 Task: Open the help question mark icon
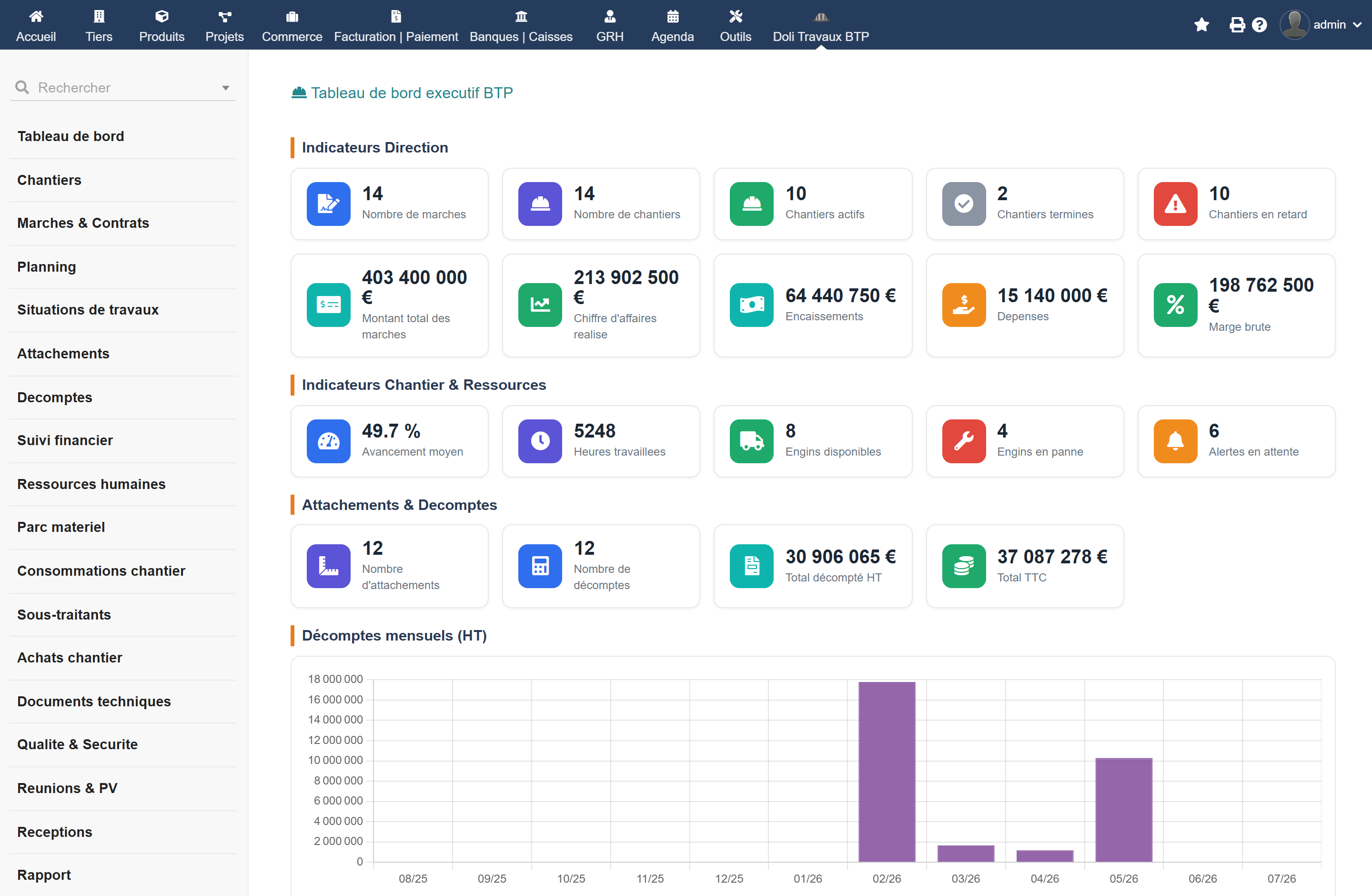coord(1260,25)
